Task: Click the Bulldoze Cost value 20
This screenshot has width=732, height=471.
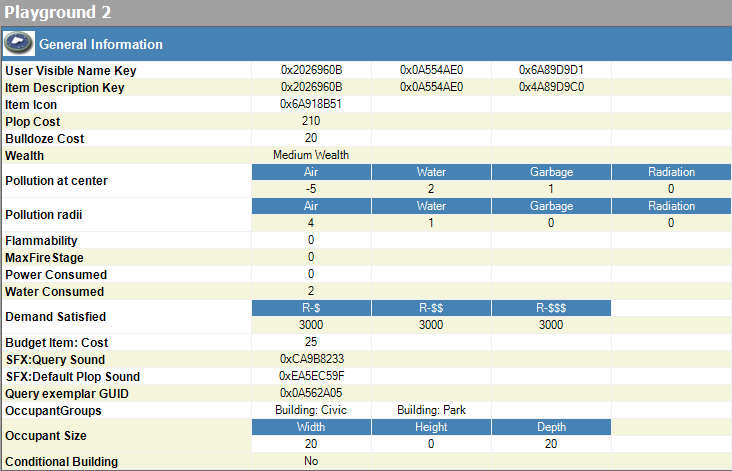Action: coord(311,138)
